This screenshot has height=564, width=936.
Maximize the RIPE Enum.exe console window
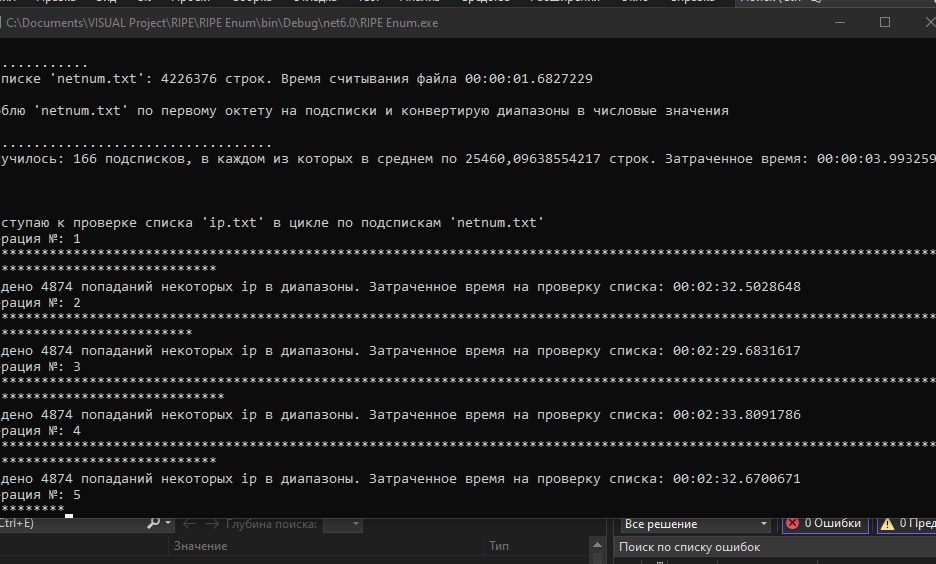[x=885, y=23]
